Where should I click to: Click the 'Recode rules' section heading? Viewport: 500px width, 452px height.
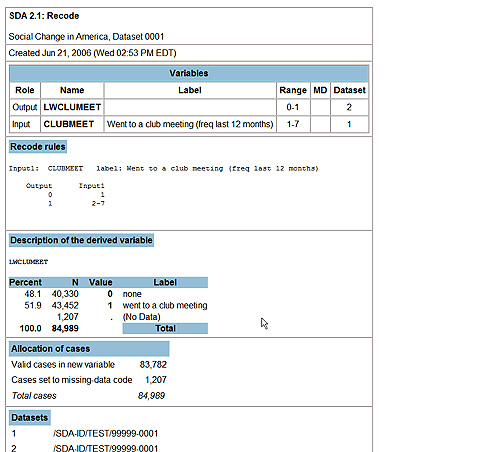pyautogui.click(x=38, y=147)
